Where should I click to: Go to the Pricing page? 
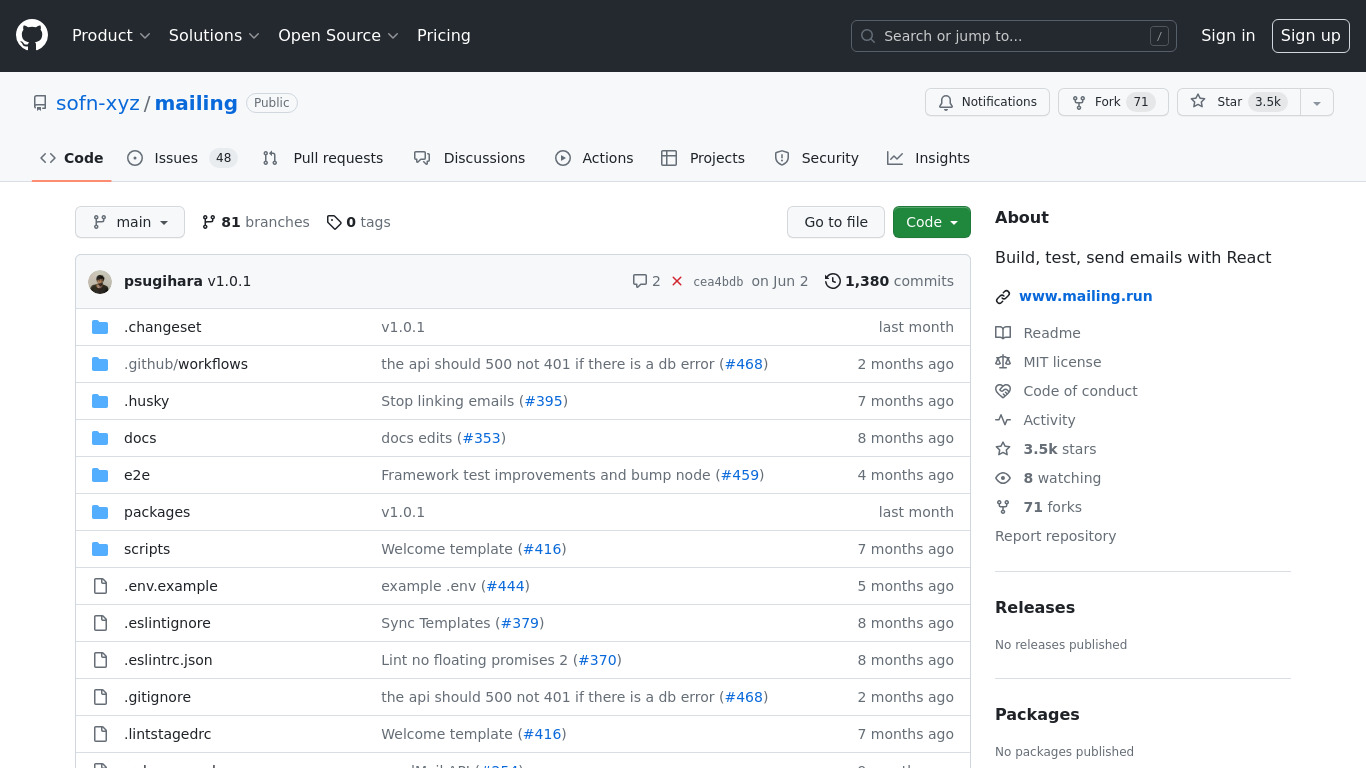(x=444, y=36)
